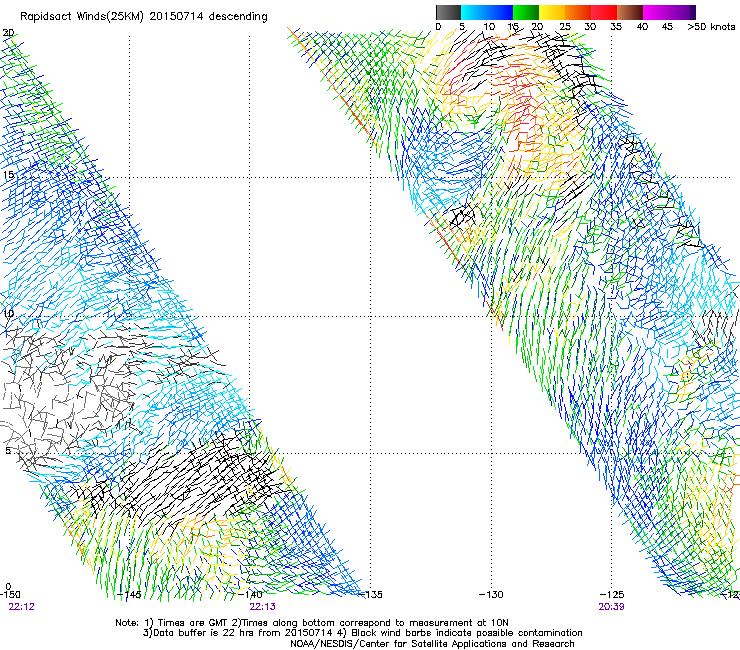
Task: Click the orange 25-30 knots legend swatch
Action: [578, 12]
